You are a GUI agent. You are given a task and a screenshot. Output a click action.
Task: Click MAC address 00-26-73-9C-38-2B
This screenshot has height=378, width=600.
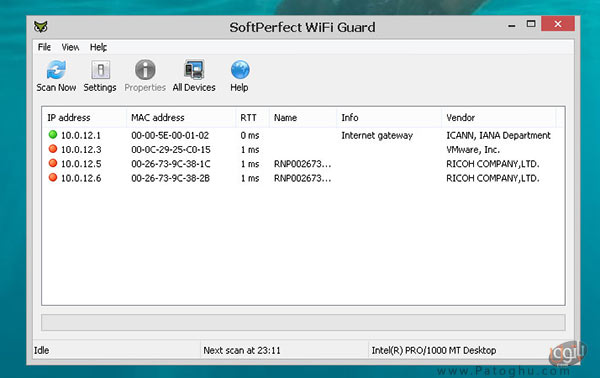[171, 178]
